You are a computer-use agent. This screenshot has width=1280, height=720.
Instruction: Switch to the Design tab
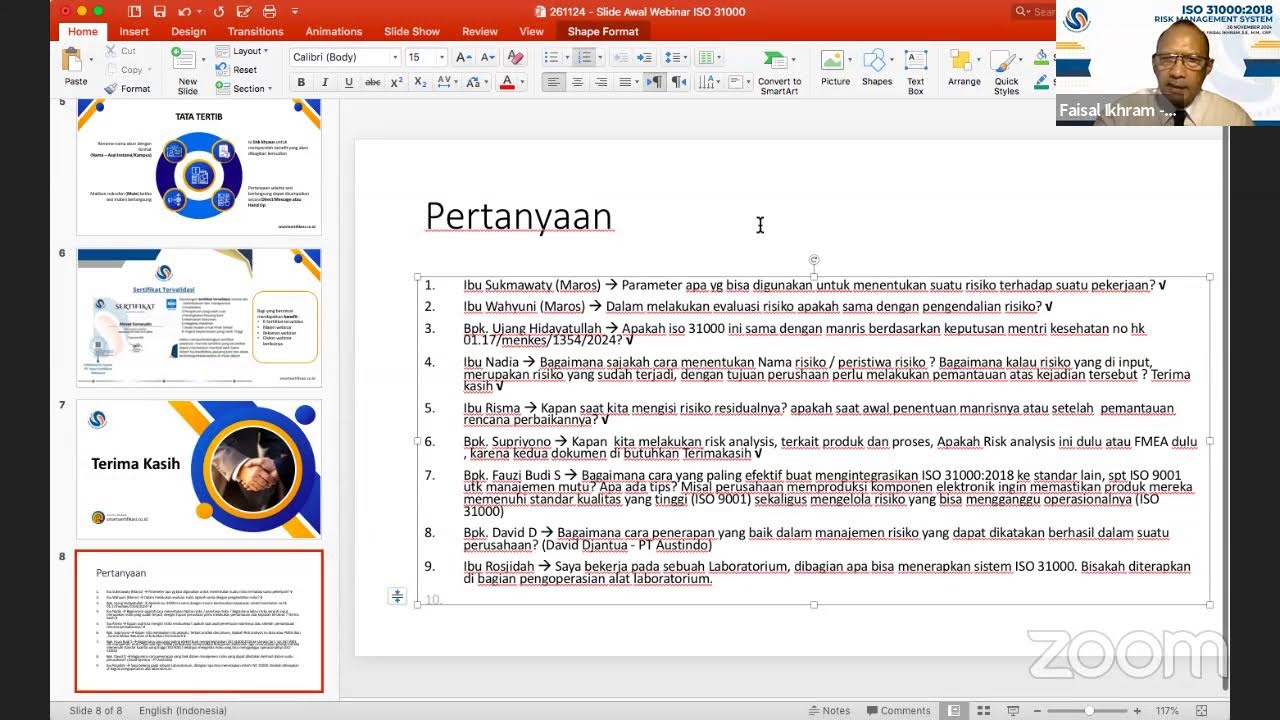[x=188, y=31]
